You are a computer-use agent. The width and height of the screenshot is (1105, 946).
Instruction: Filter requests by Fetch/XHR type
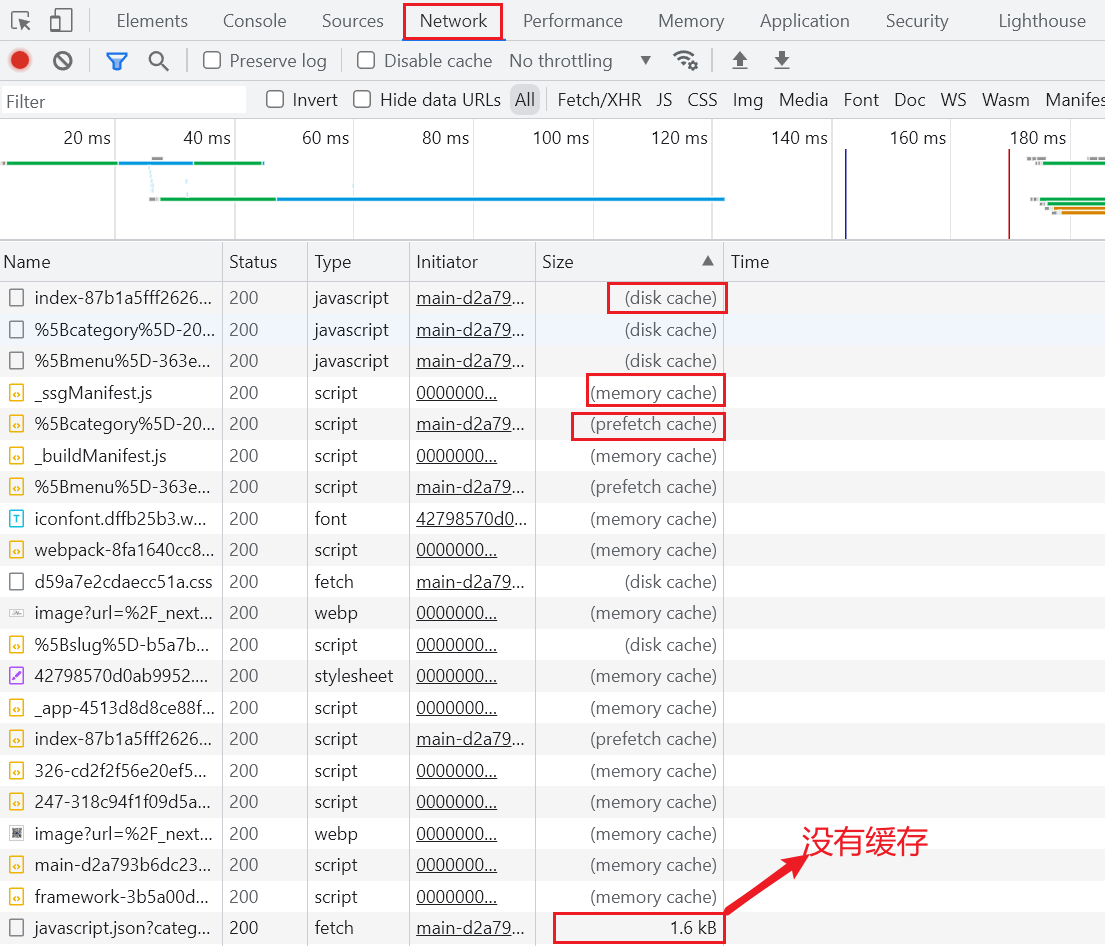(x=599, y=99)
